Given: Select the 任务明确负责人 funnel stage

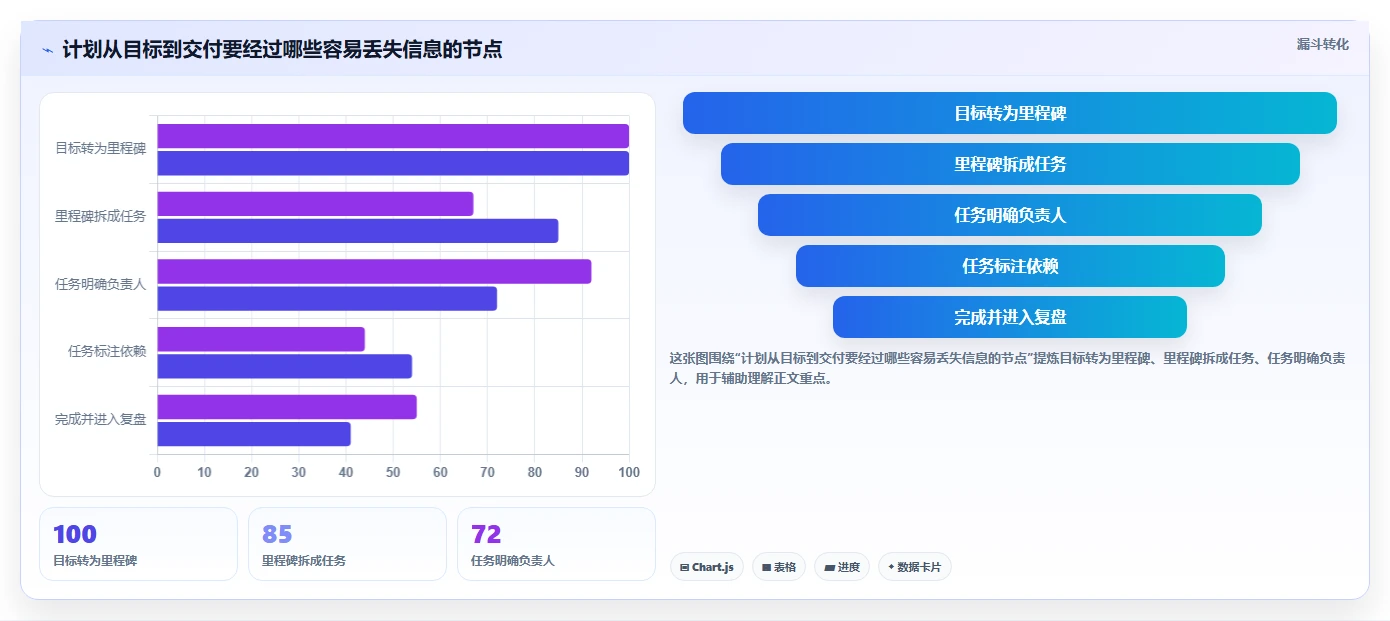Looking at the screenshot, I should pos(1009,215).
